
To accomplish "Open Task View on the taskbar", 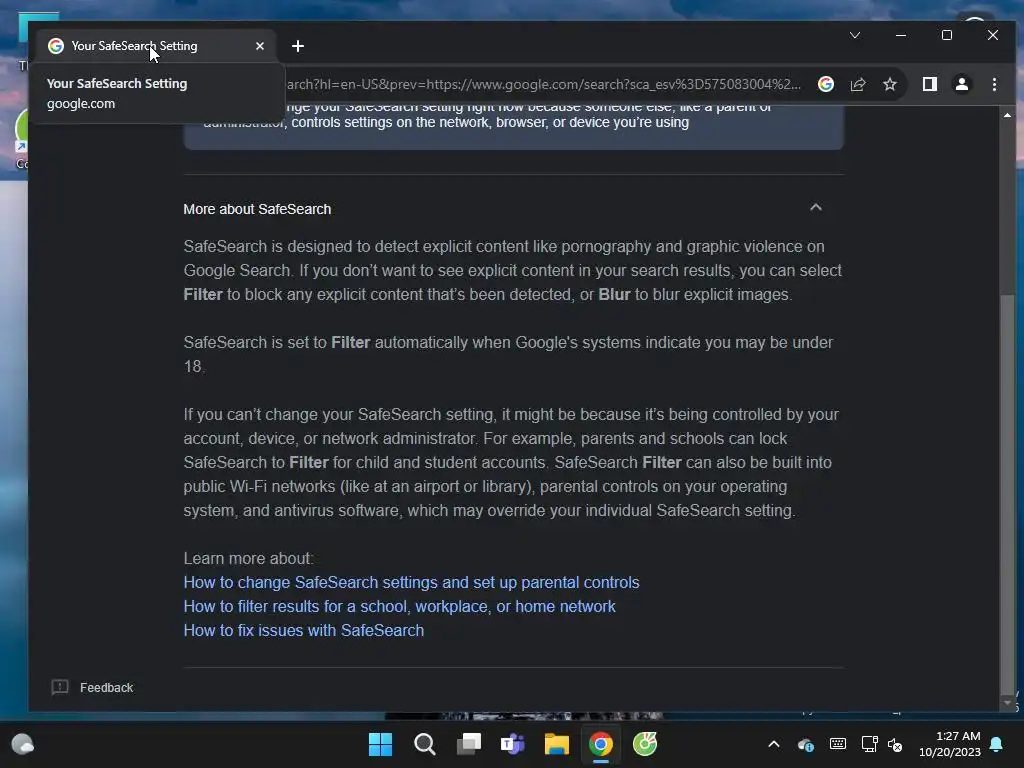I will pos(469,744).
